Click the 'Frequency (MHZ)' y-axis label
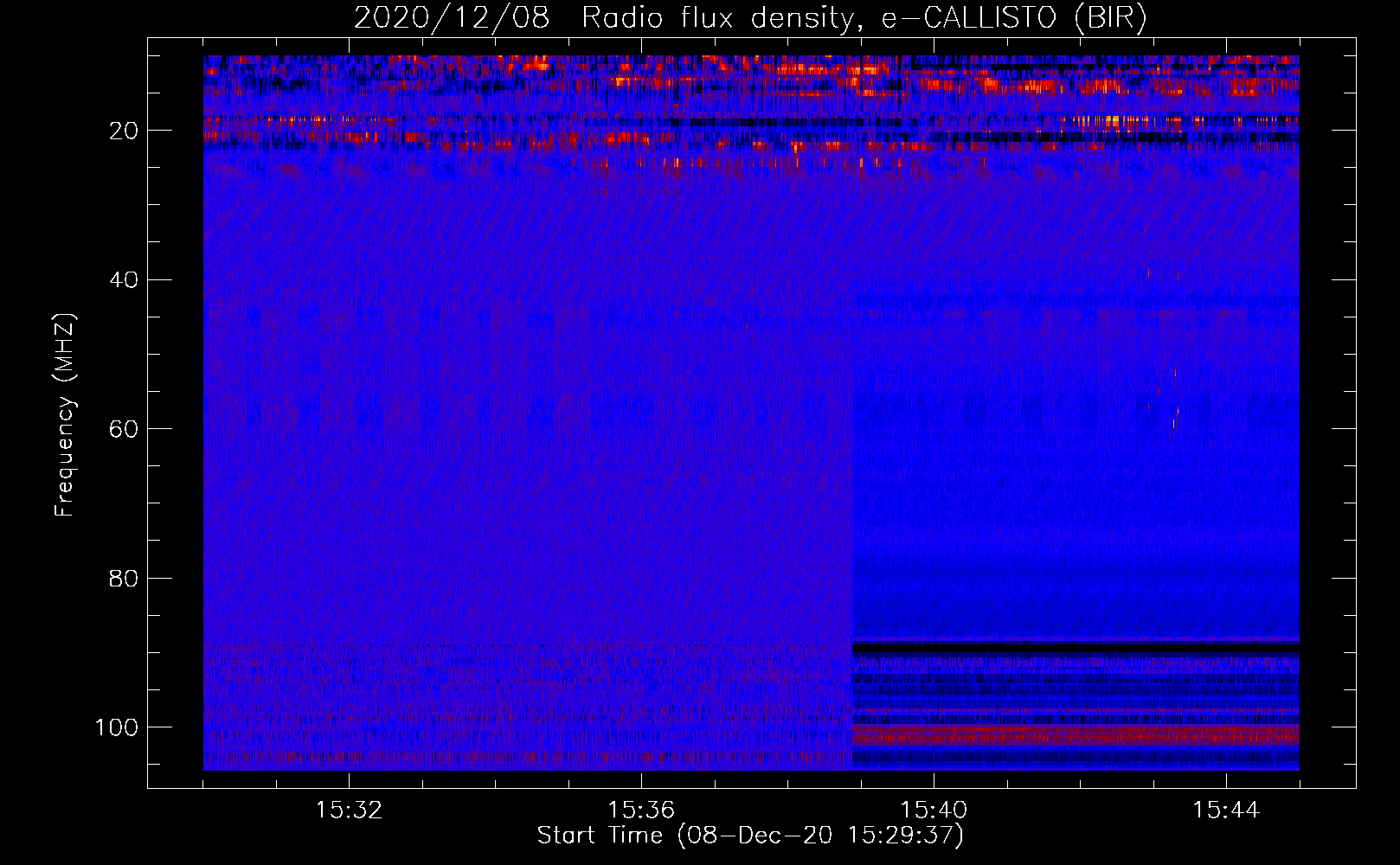 click(x=65, y=415)
